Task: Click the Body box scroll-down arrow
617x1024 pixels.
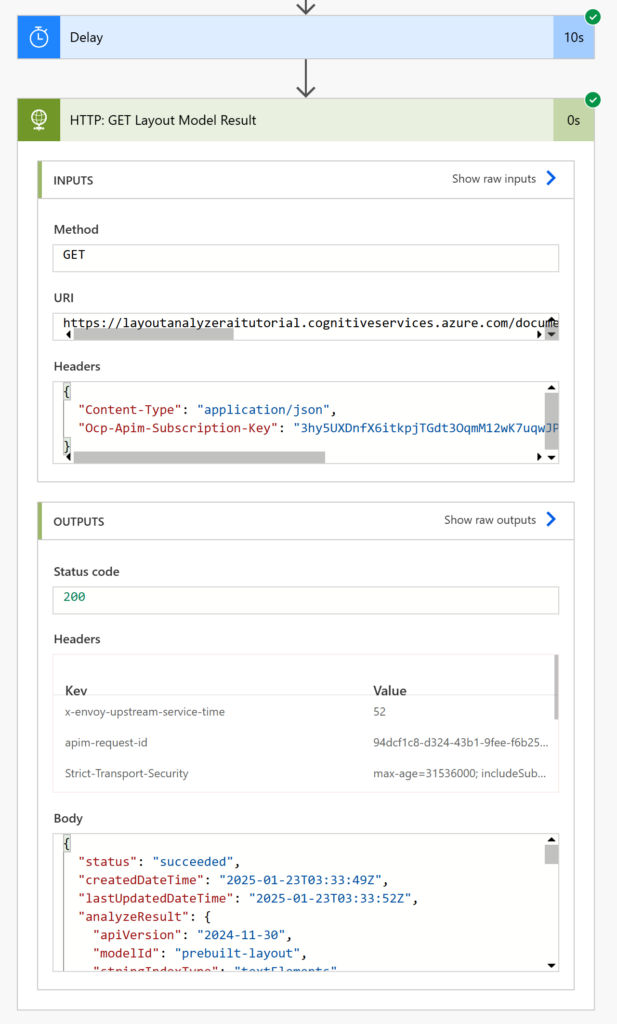Action: pos(552,965)
